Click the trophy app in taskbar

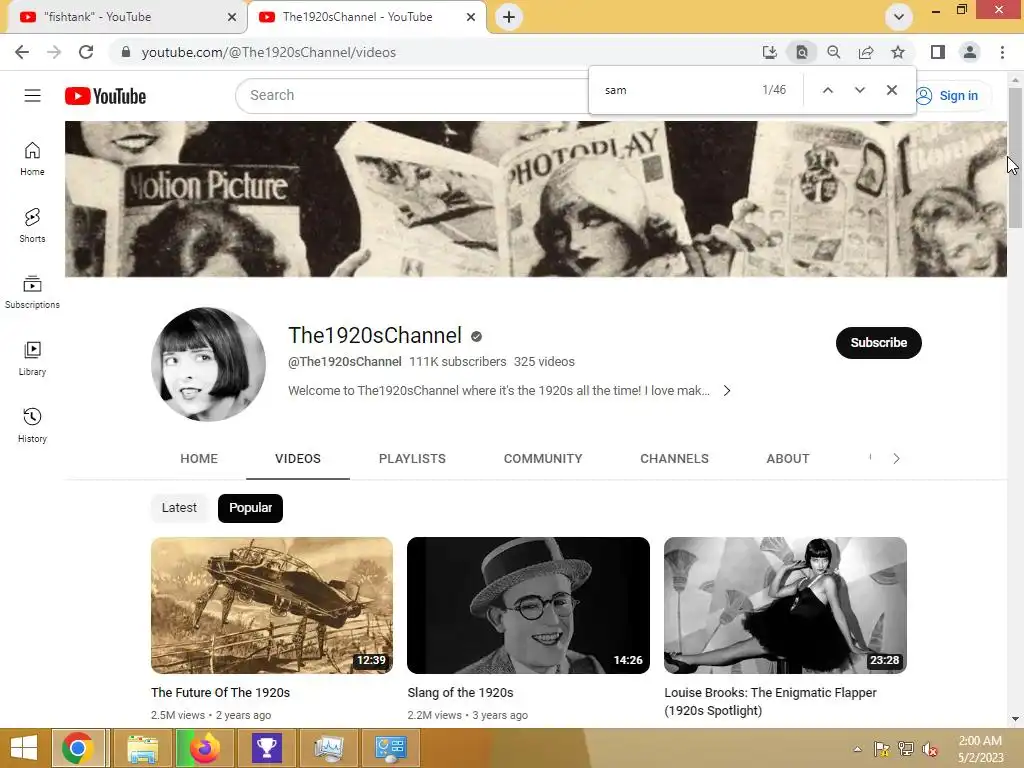(x=266, y=748)
